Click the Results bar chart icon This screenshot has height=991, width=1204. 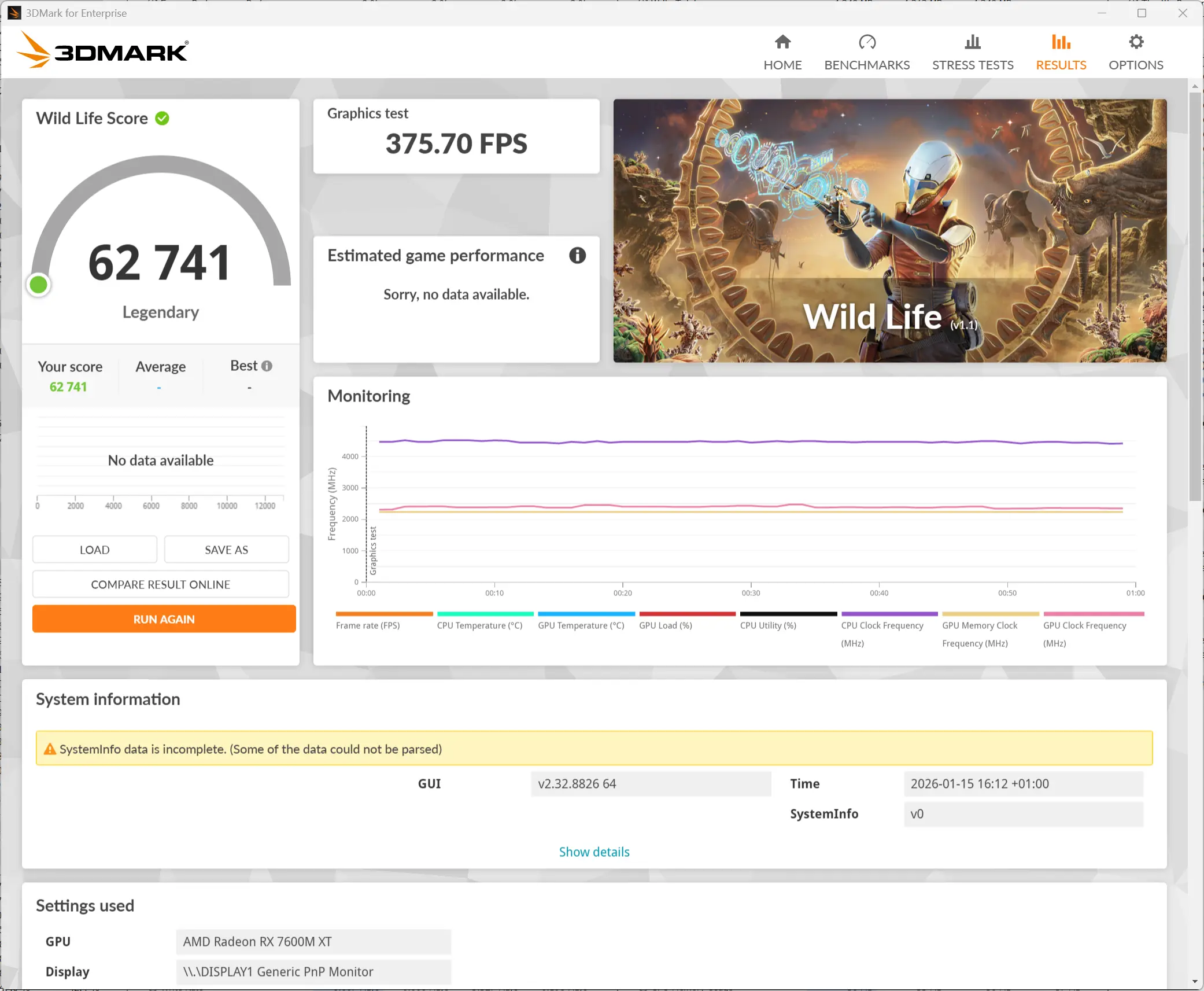coord(1061,42)
